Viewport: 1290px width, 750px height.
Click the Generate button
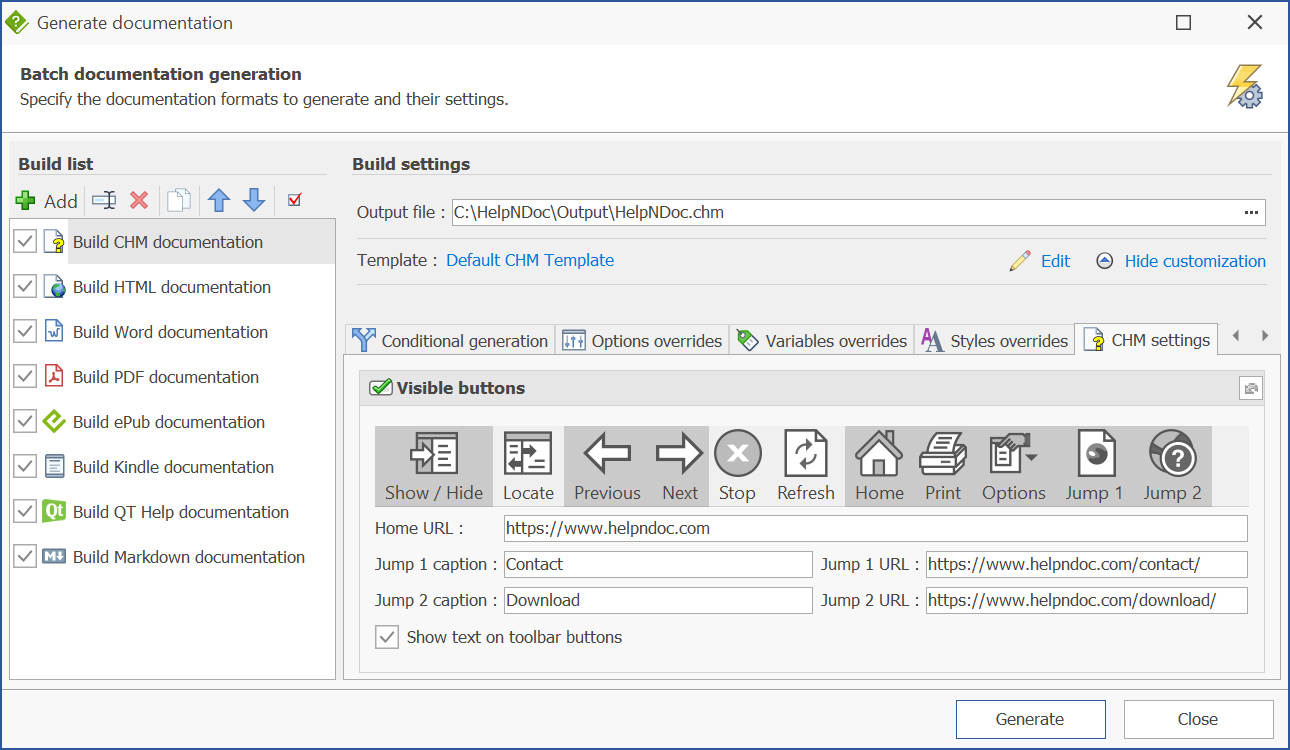point(1030,719)
